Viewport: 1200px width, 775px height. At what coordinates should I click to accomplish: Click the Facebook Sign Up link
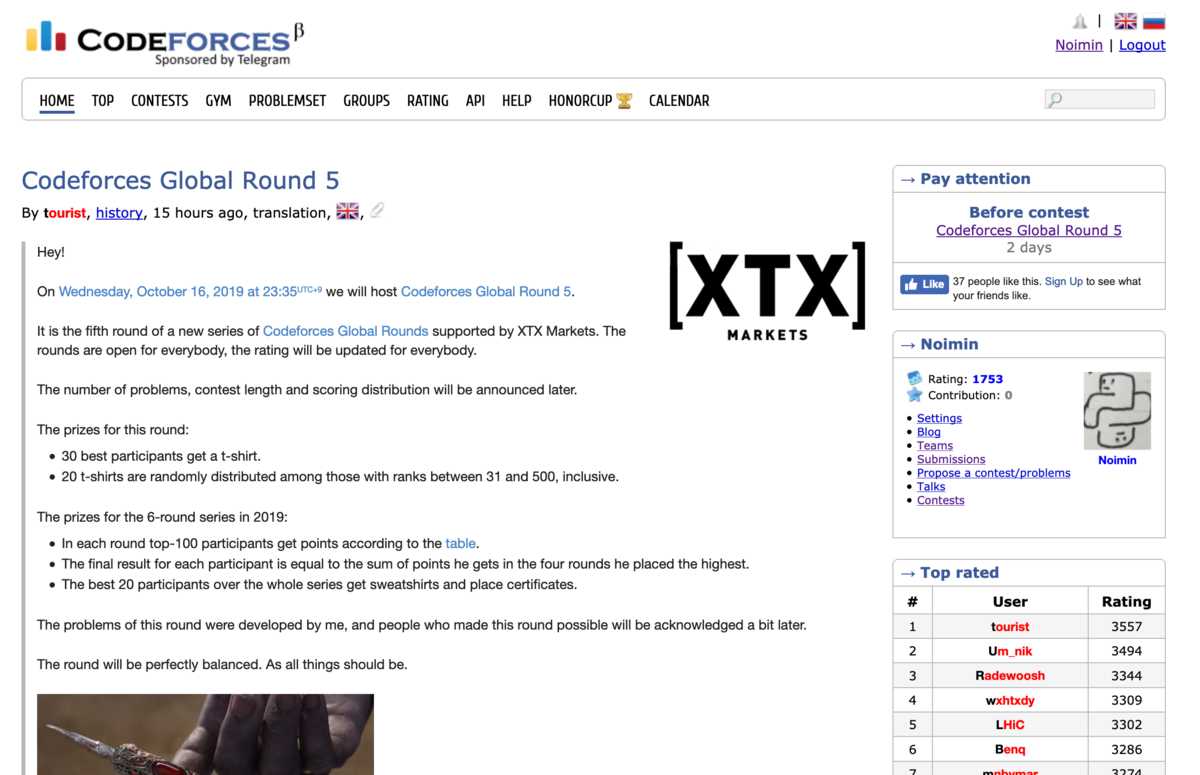point(1063,281)
